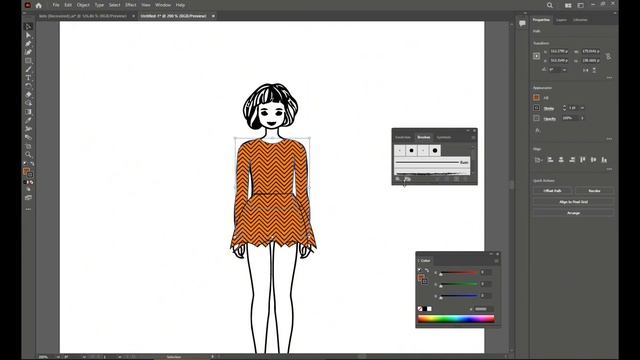Toggle Fill and Stroke box in Color panel
Image resolution: width=640 pixels, height=360 pixels.
(x=422, y=279)
